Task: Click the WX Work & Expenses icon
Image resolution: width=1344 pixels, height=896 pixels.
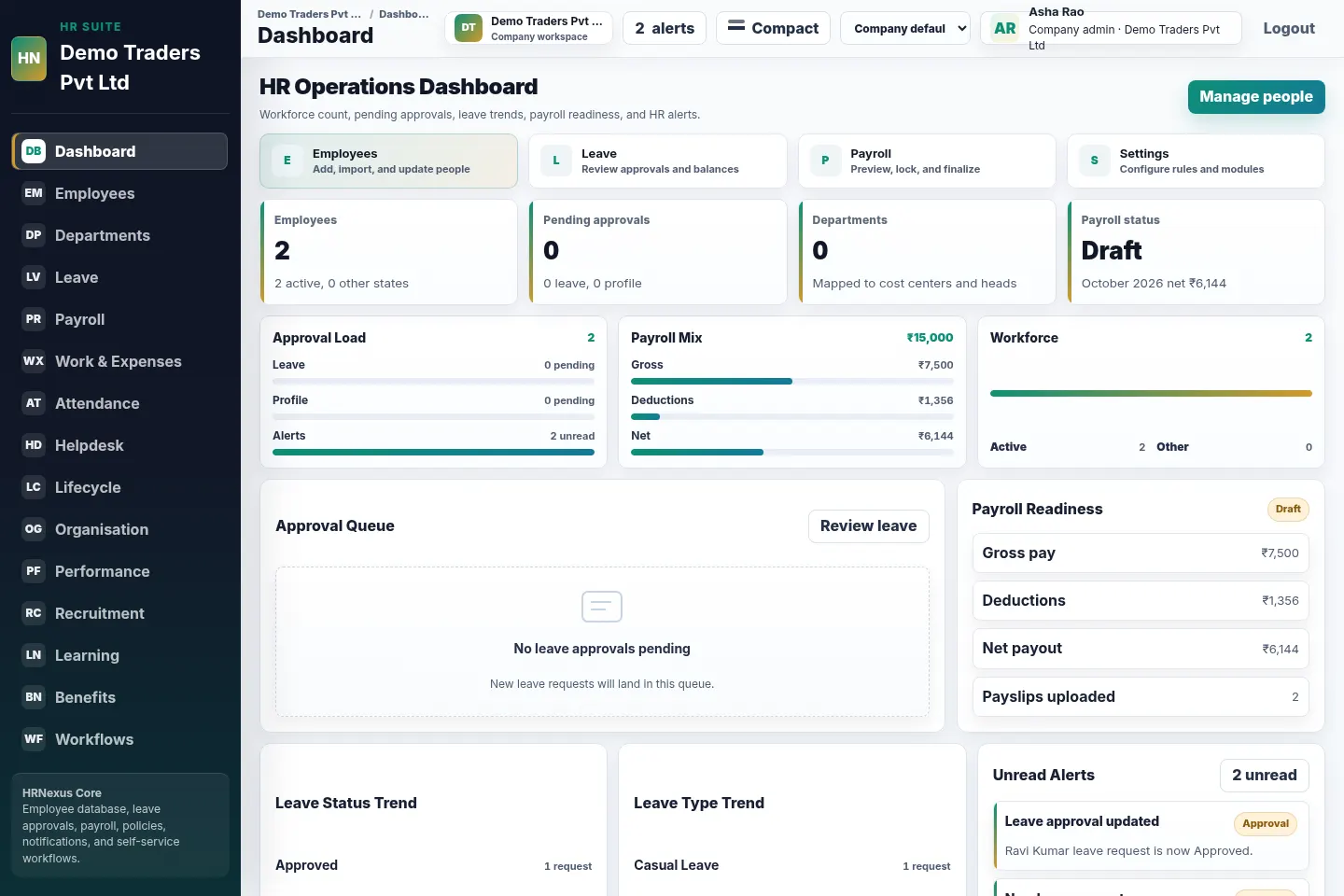Action: pos(34,361)
